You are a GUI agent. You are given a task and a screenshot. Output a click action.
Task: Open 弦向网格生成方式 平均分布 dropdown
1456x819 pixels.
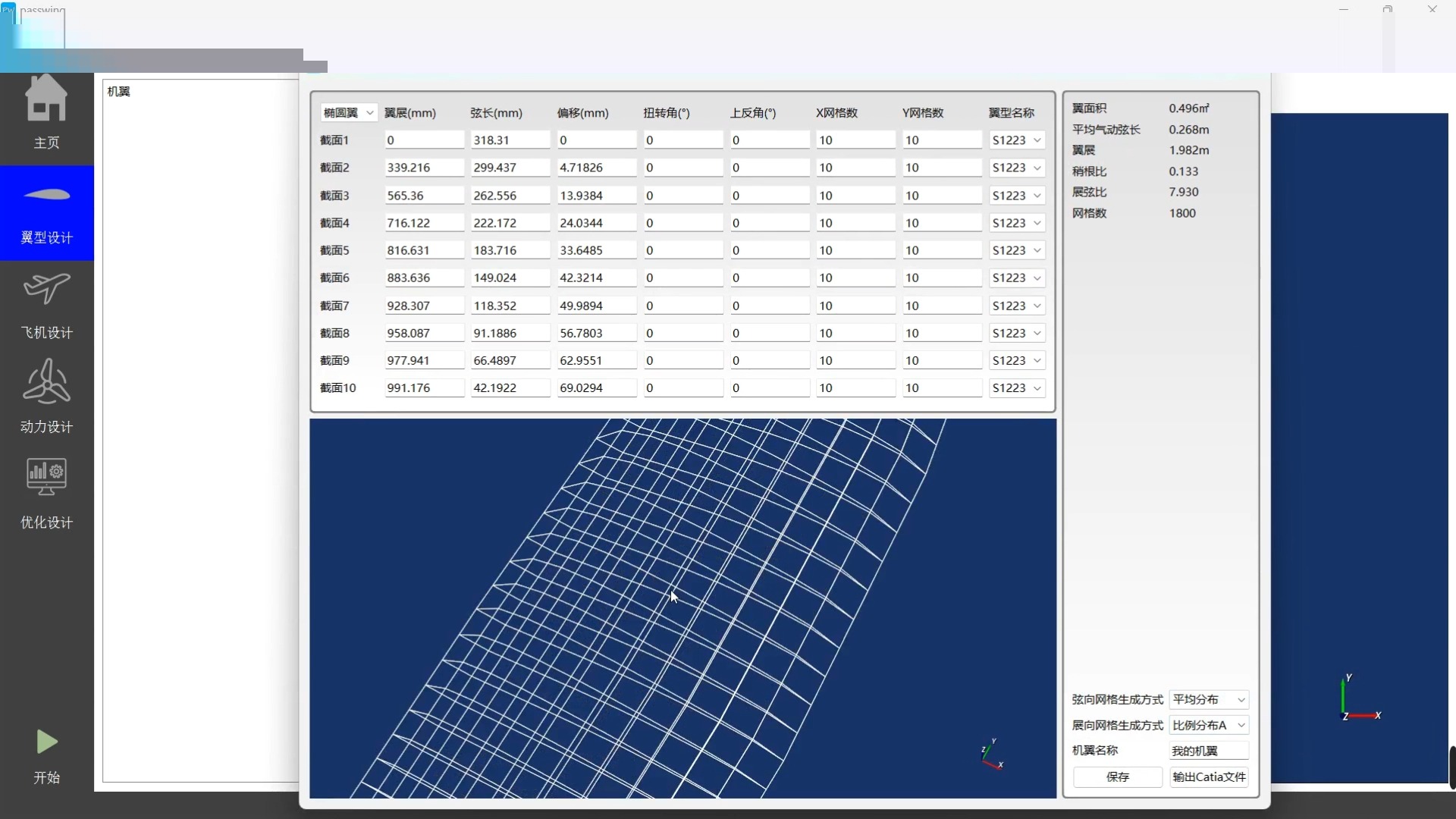pyautogui.click(x=1209, y=699)
